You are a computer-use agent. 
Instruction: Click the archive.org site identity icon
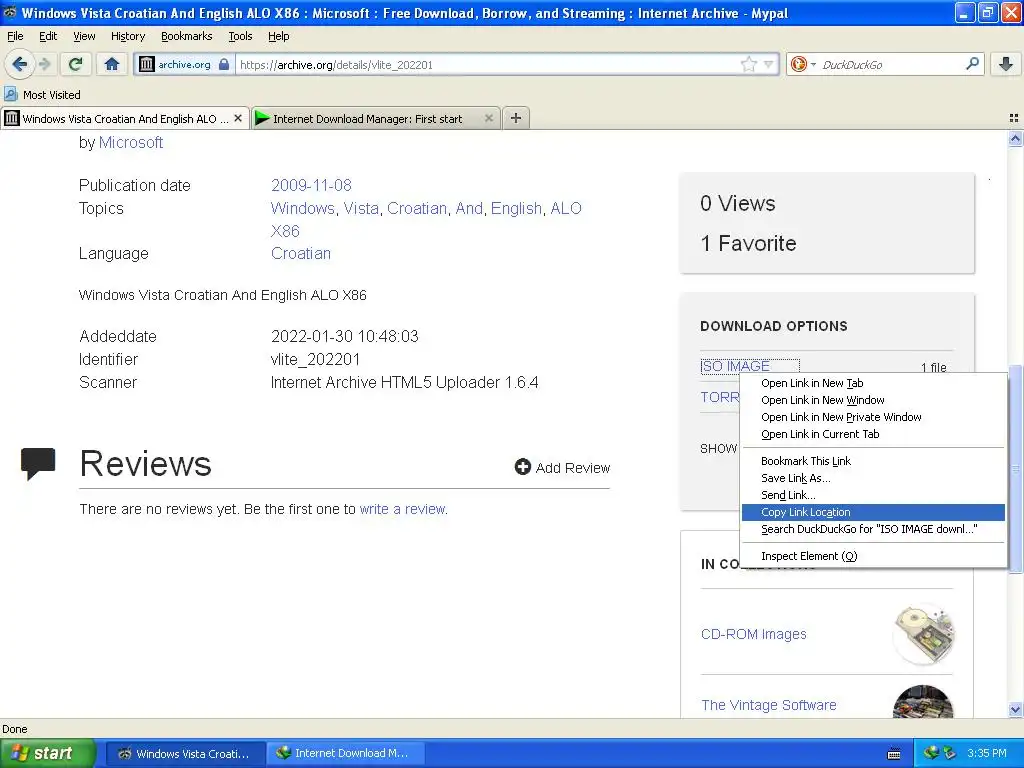tap(184, 64)
